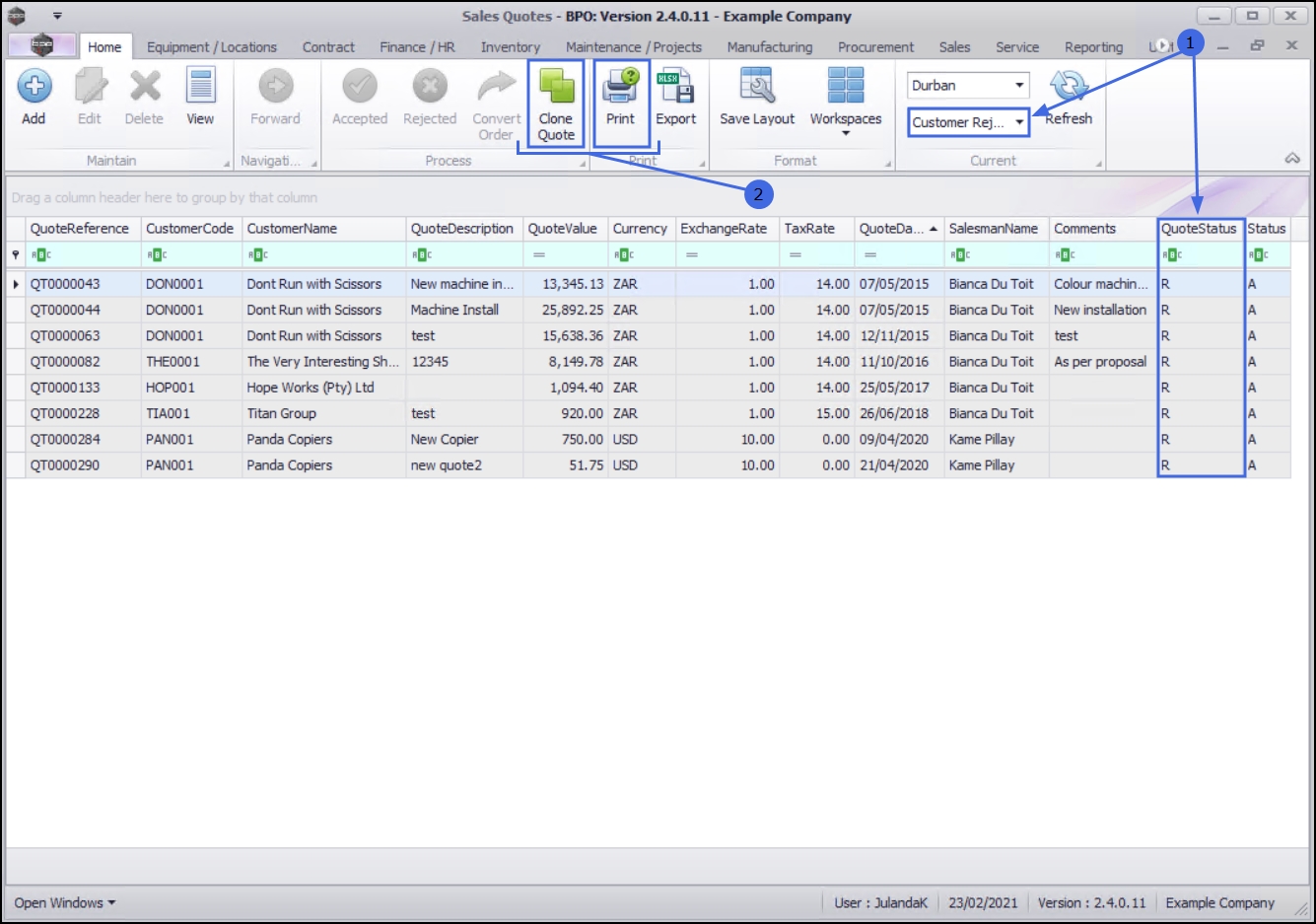Click the Currency column header

(642, 229)
